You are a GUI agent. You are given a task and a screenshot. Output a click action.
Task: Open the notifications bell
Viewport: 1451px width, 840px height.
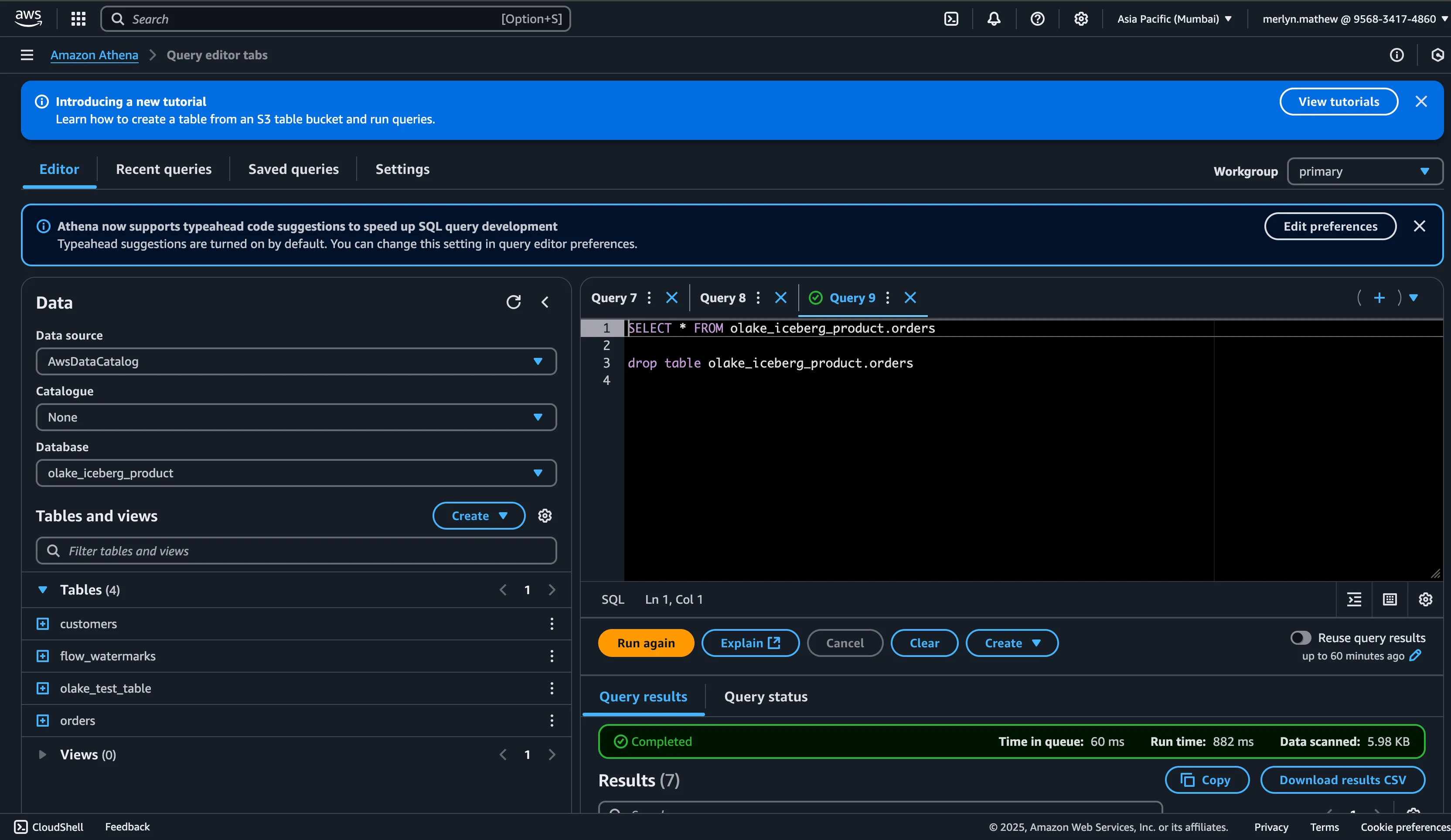(x=994, y=19)
